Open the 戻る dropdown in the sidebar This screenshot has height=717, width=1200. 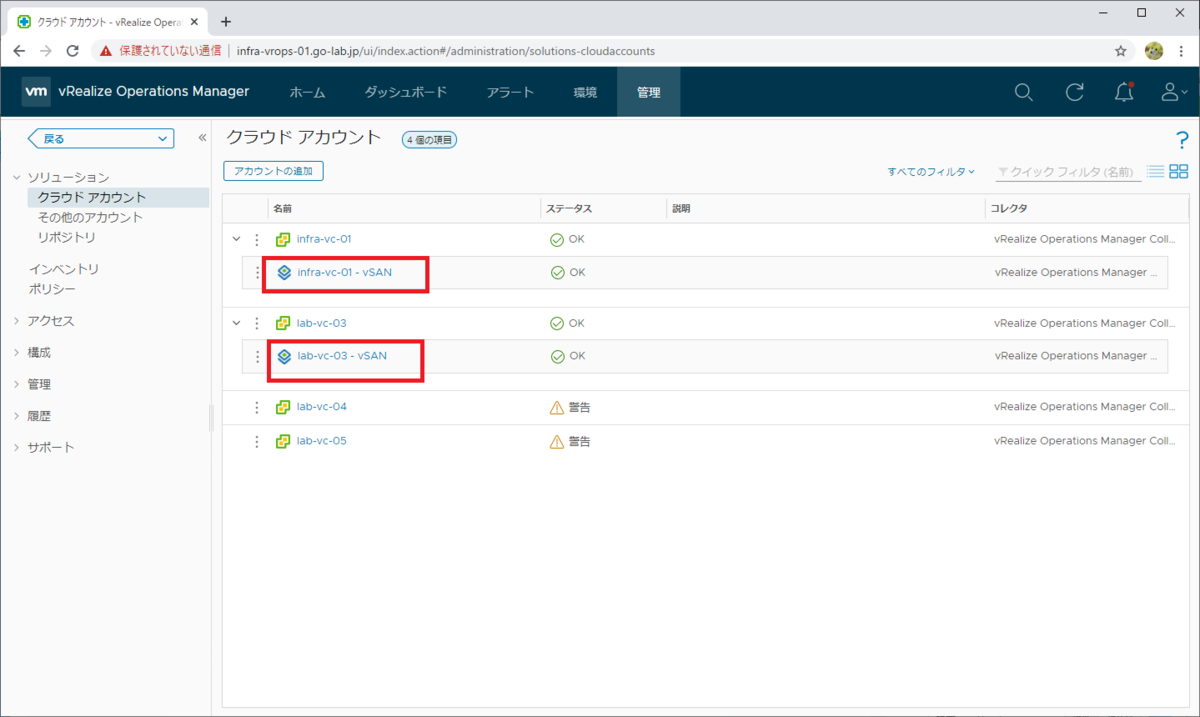pos(99,137)
